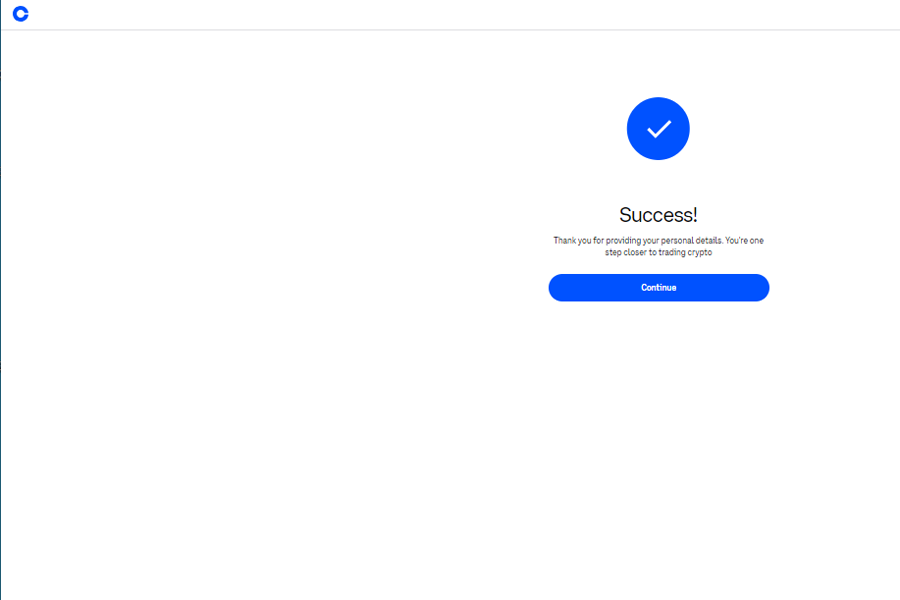Click the tick mark inside the blue circle
The image size is (900, 600).
point(659,129)
